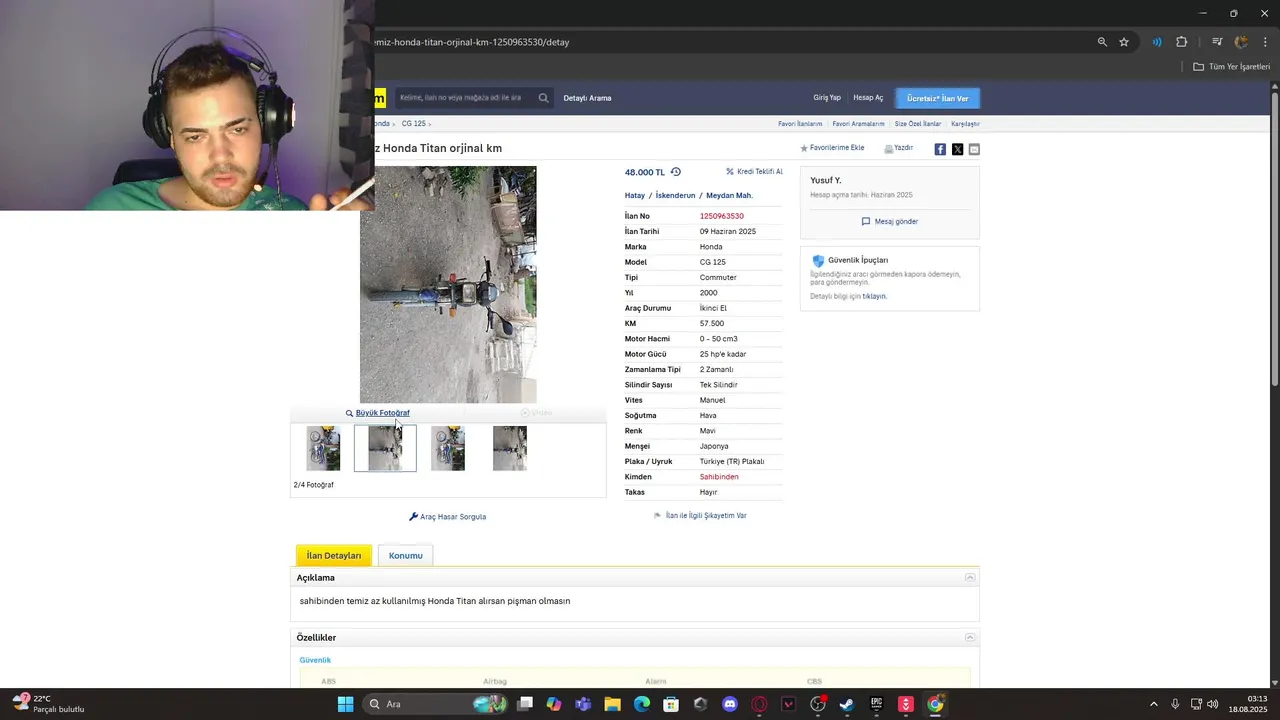Viewport: 1280px width, 720px height.
Task: Share listing via email icon
Action: 974,149
